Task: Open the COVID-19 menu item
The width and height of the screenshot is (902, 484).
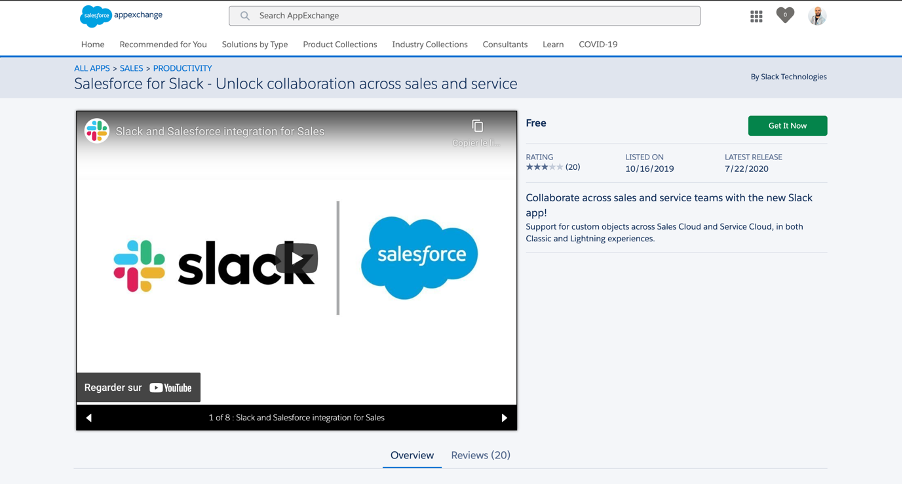Action: [x=598, y=44]
